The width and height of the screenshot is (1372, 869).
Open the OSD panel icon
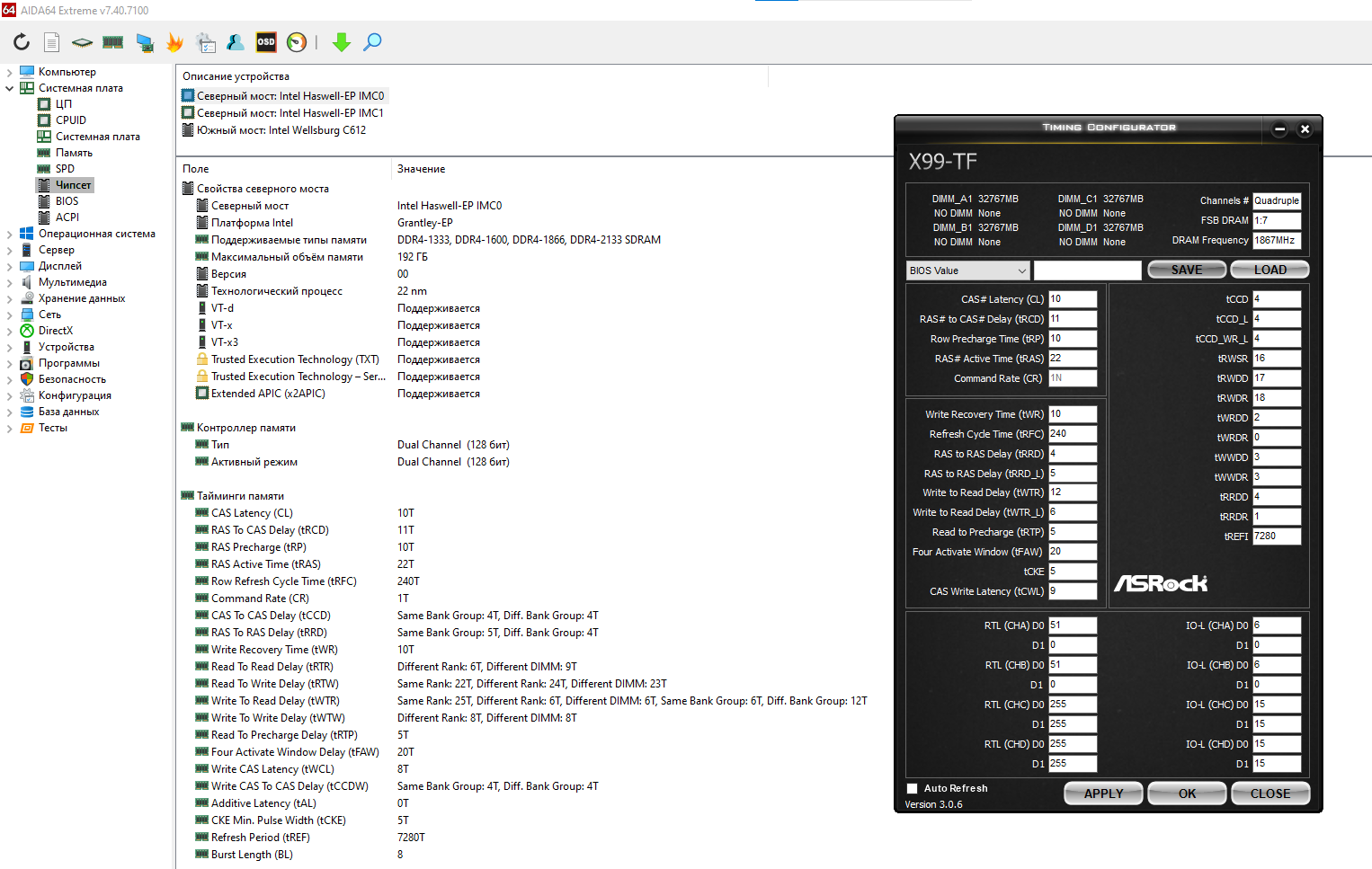[x=266, y=41]
